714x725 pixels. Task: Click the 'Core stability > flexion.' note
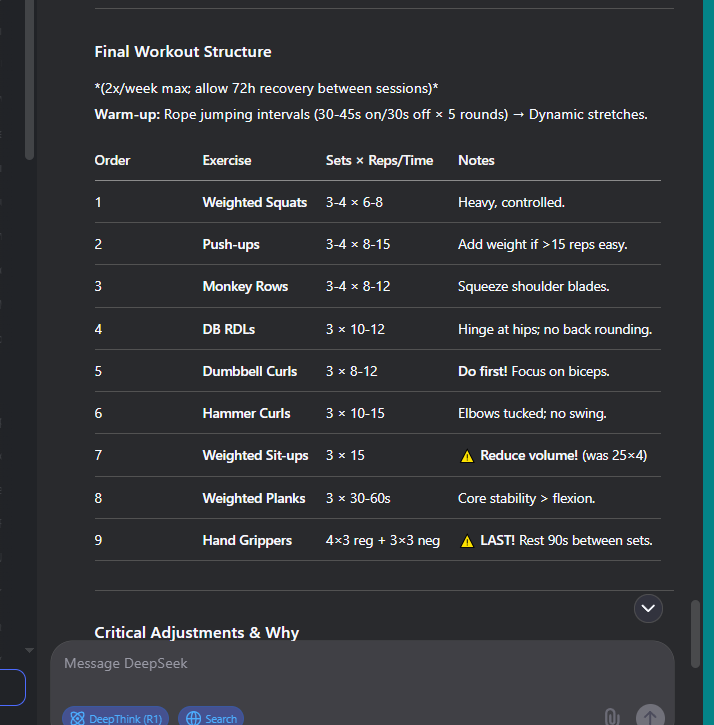point(526,498)
